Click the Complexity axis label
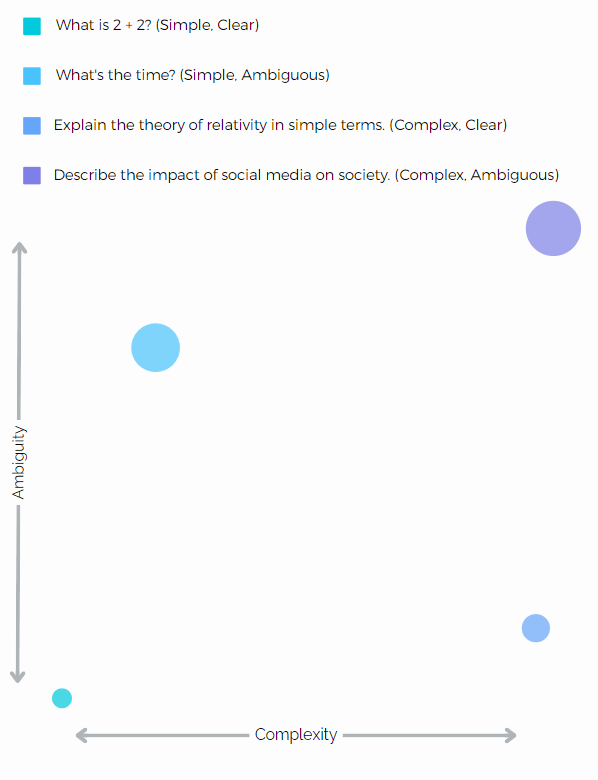 (296, 734)
